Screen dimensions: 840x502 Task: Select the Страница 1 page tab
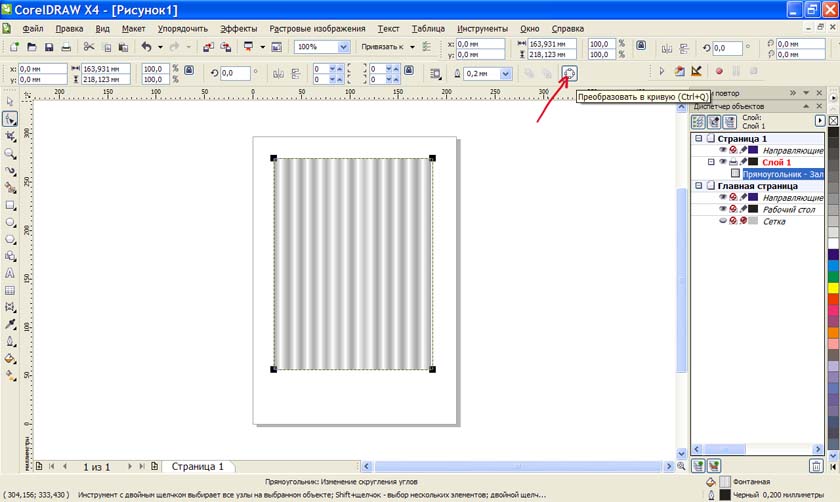point(198,466)
